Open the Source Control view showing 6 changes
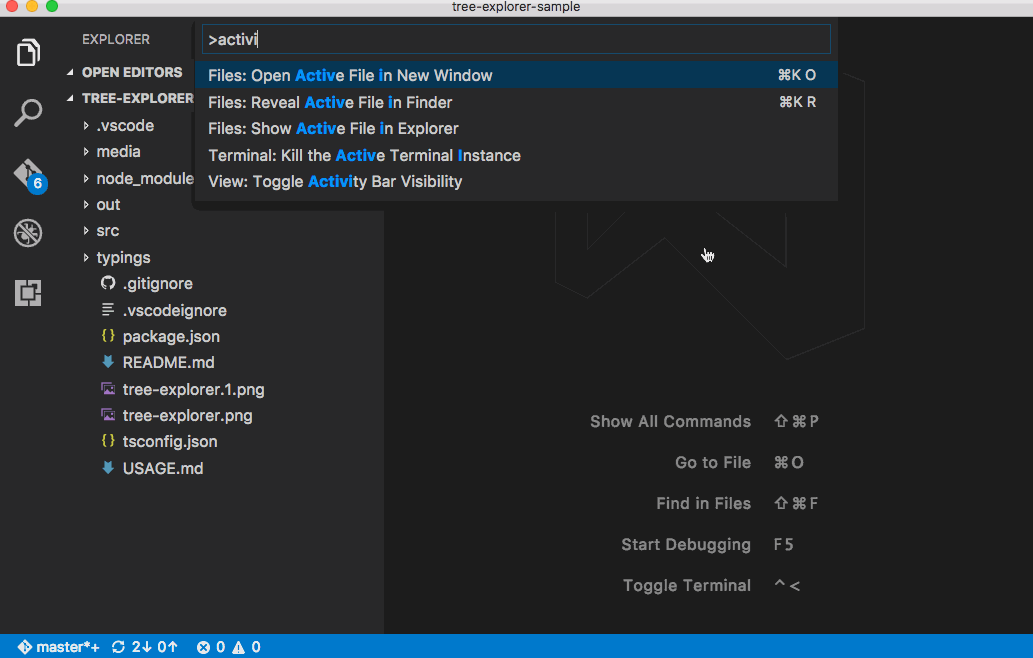 click(28, 173)
